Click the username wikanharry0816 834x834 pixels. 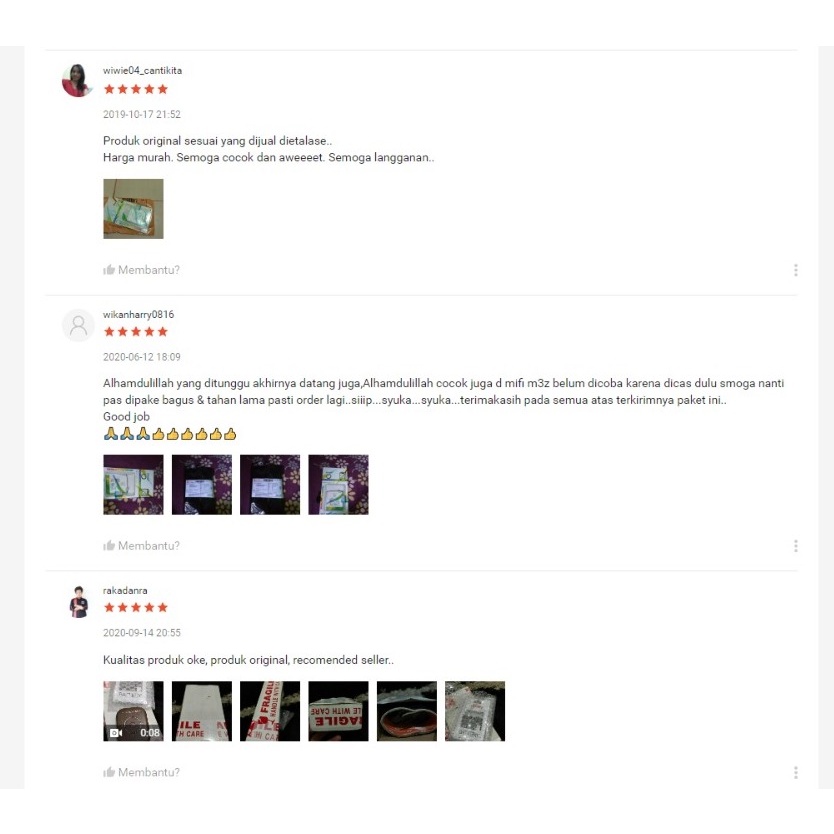[x=138, y=314]
